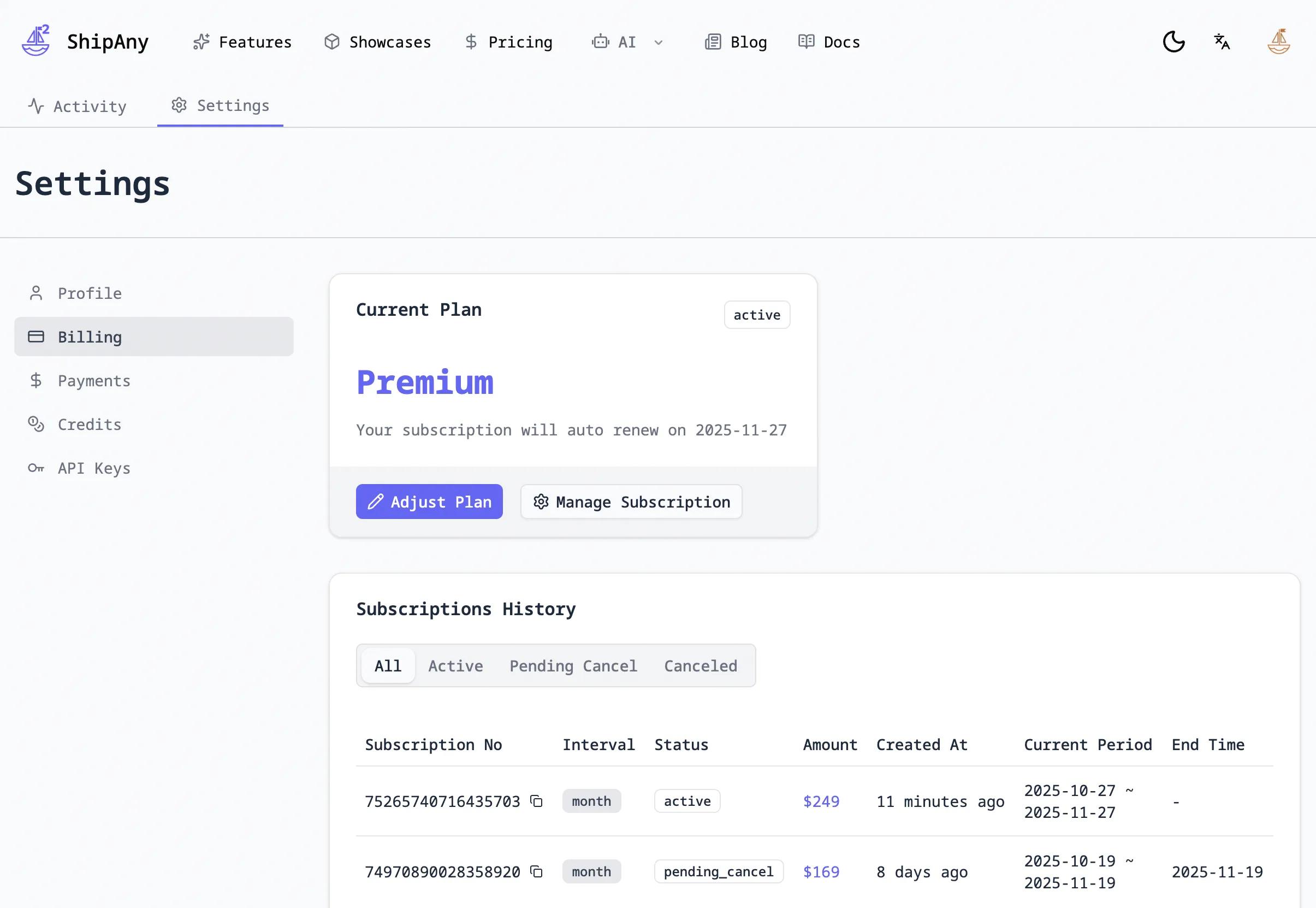
Task: Open the language translation switcher
Action: point(1222,42)
